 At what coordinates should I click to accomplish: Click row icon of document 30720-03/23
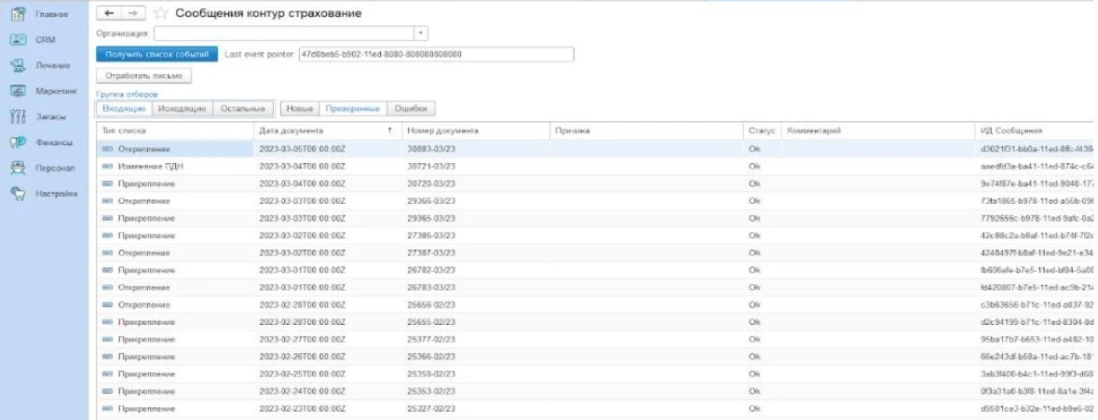[x=108, y=183]
